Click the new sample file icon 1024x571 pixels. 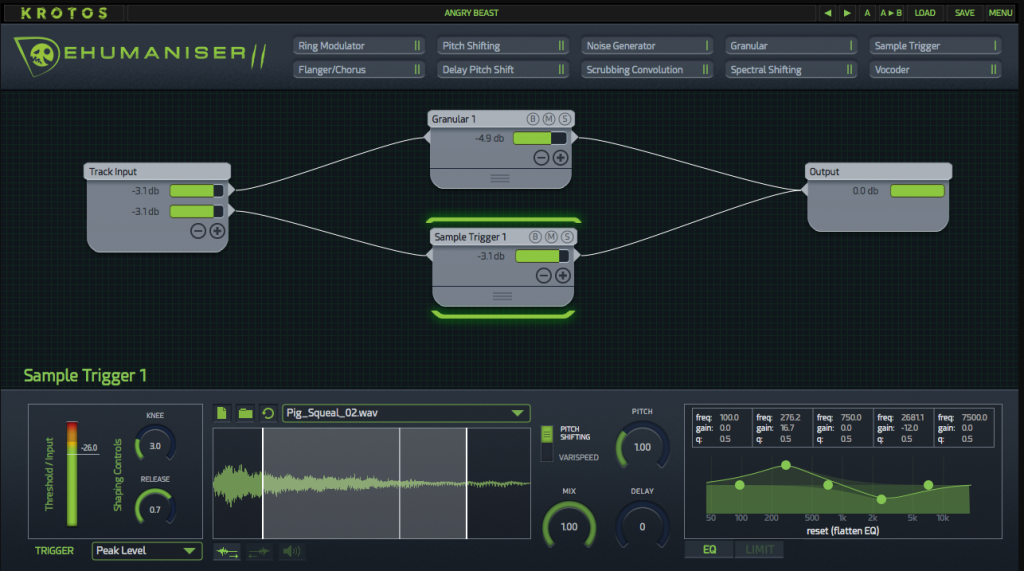(x=222, y=413)
